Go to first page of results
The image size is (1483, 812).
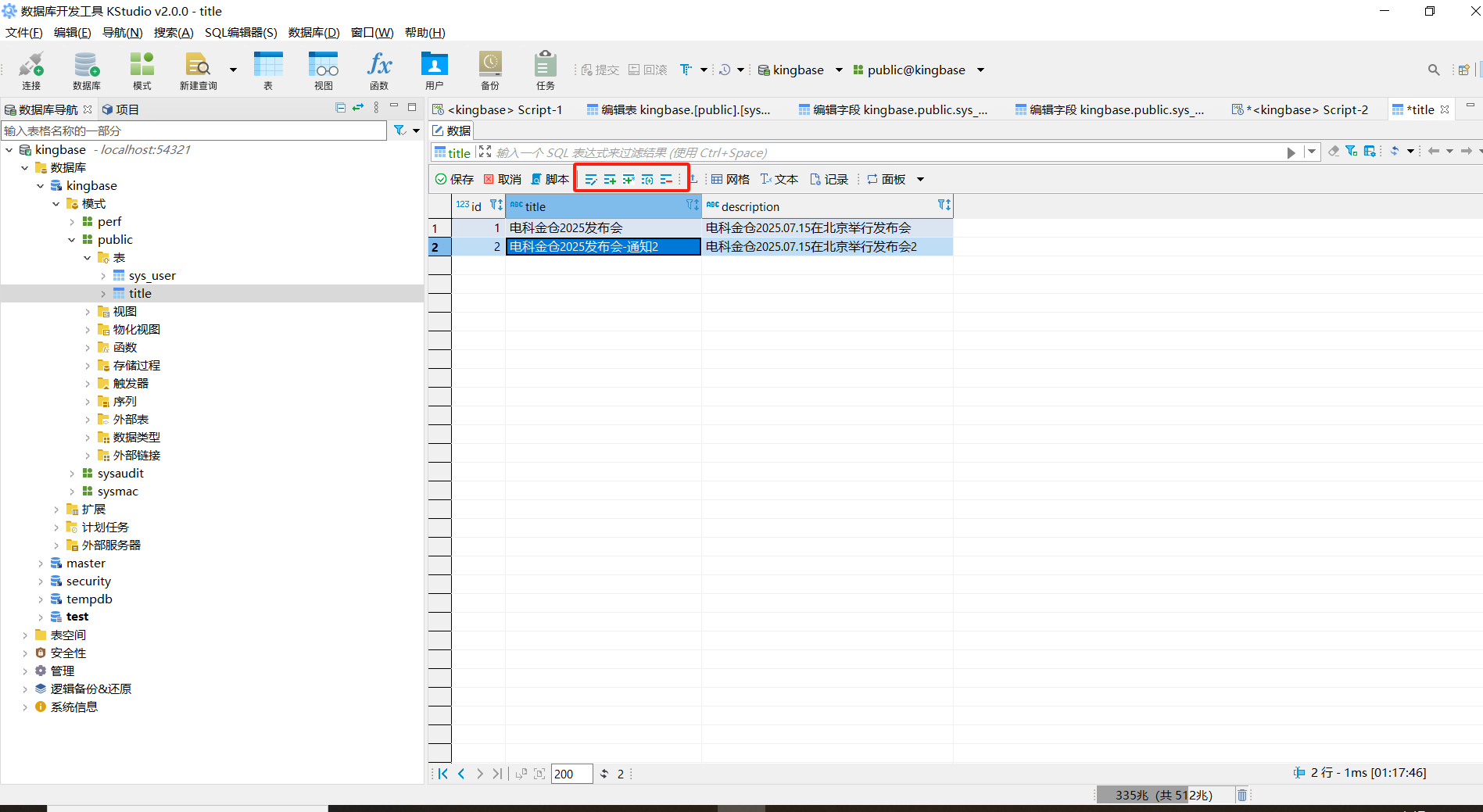pos(443,774)
